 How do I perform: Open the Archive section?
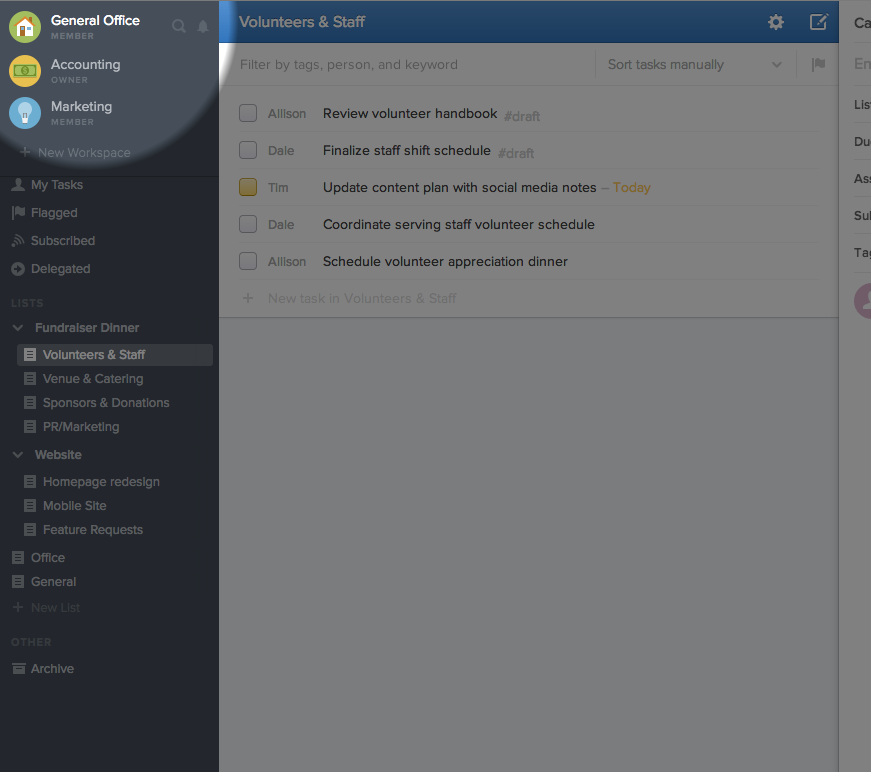coord(52,669)
